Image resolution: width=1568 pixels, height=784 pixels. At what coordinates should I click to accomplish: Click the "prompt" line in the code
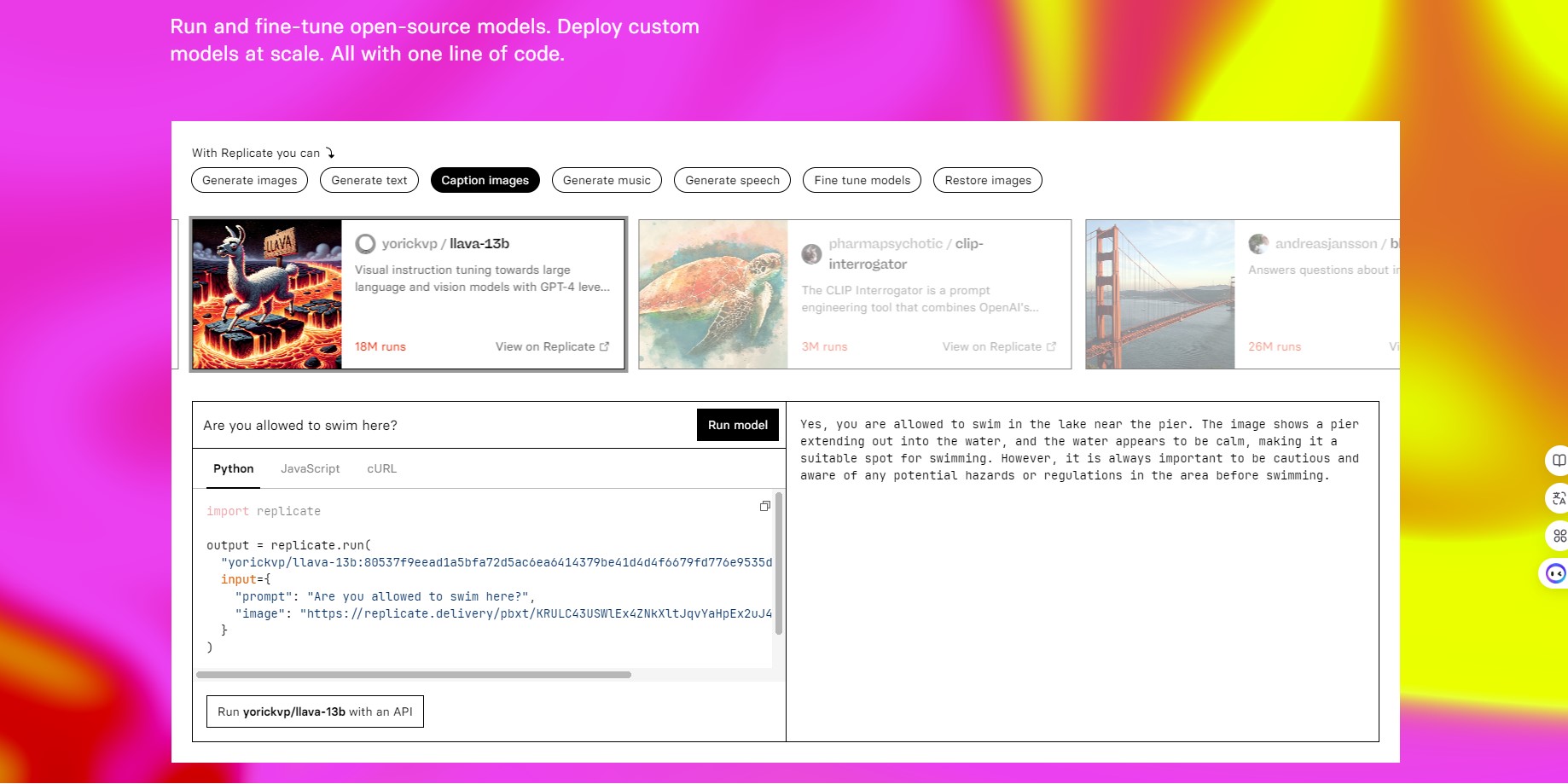[385, 596]
